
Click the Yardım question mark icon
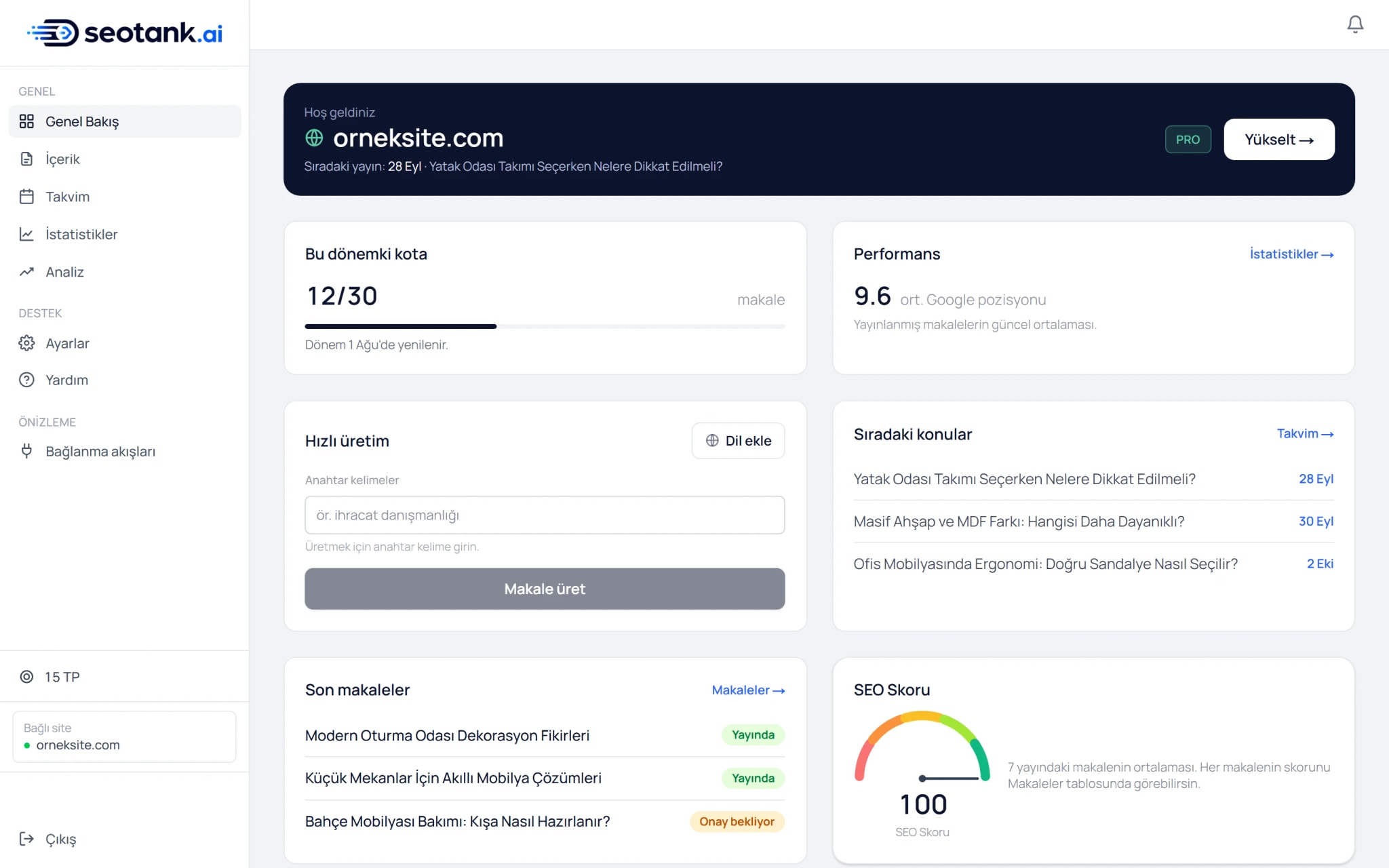click(x=26, y=380)
